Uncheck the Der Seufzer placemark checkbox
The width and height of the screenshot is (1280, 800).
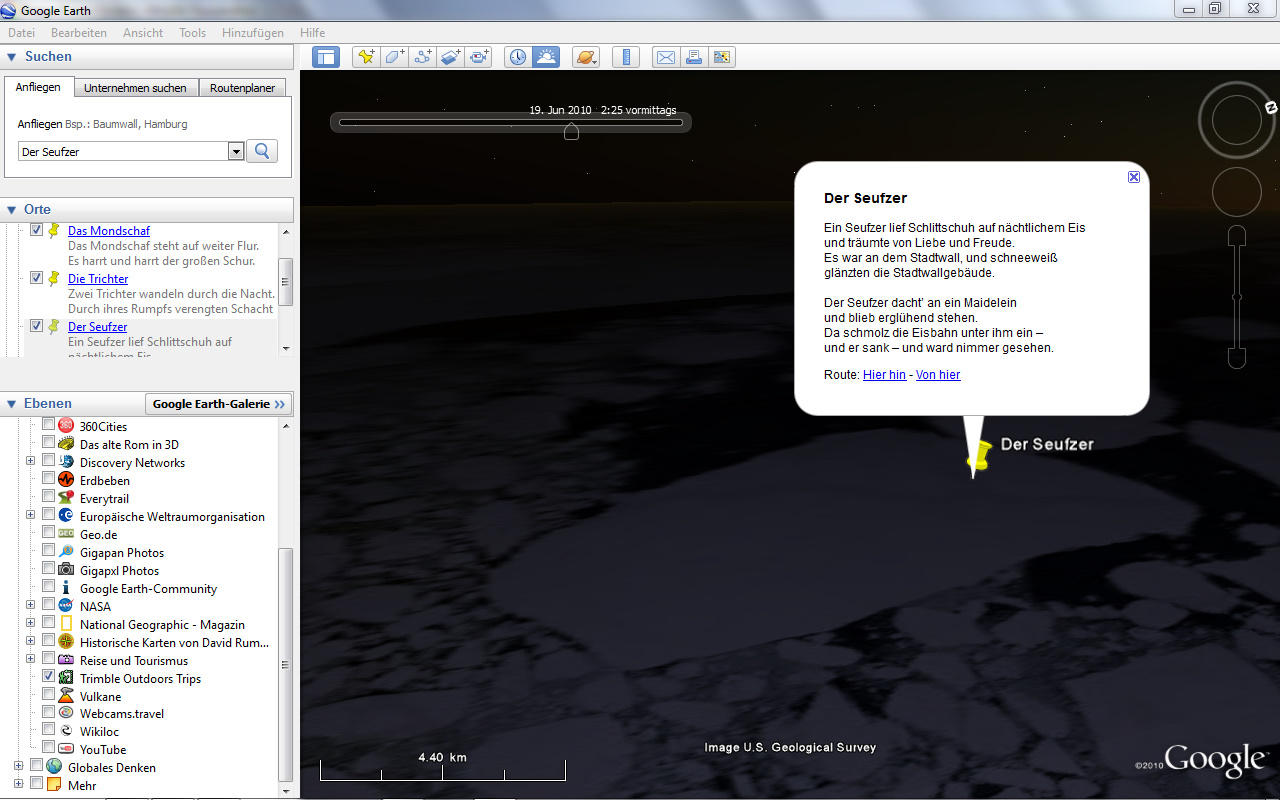click(37, 326)
